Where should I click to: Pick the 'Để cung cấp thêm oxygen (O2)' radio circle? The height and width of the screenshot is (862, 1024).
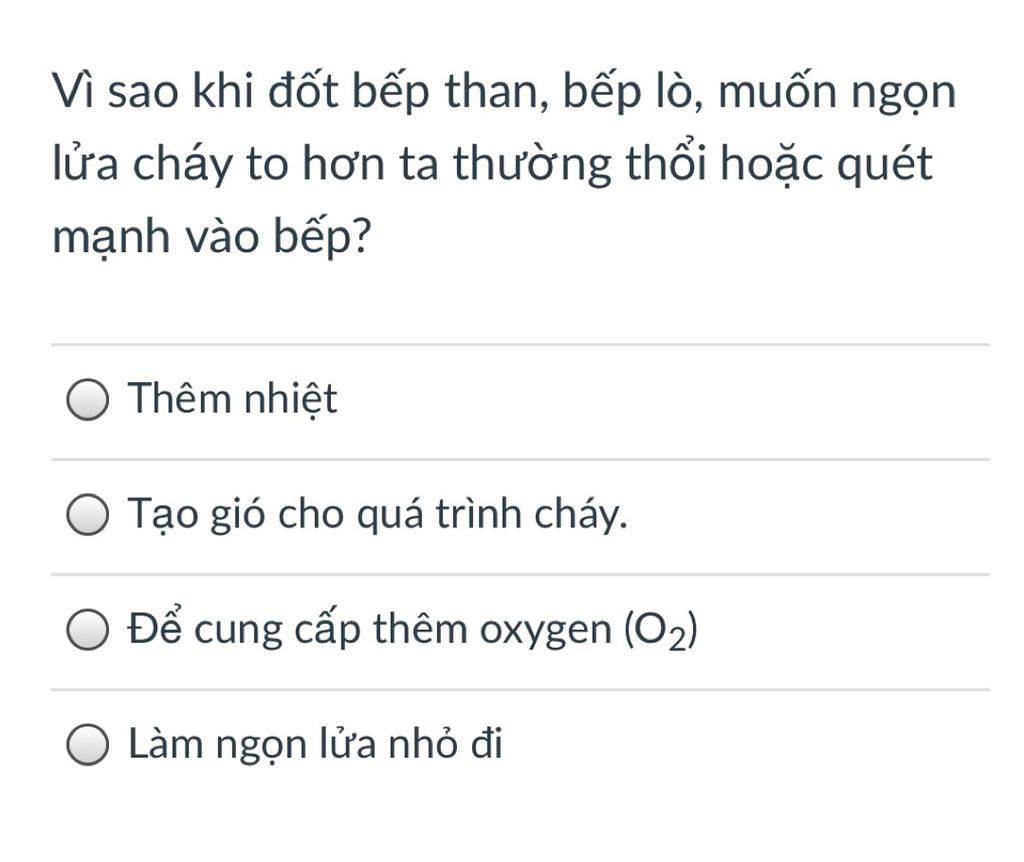[88, 630]
